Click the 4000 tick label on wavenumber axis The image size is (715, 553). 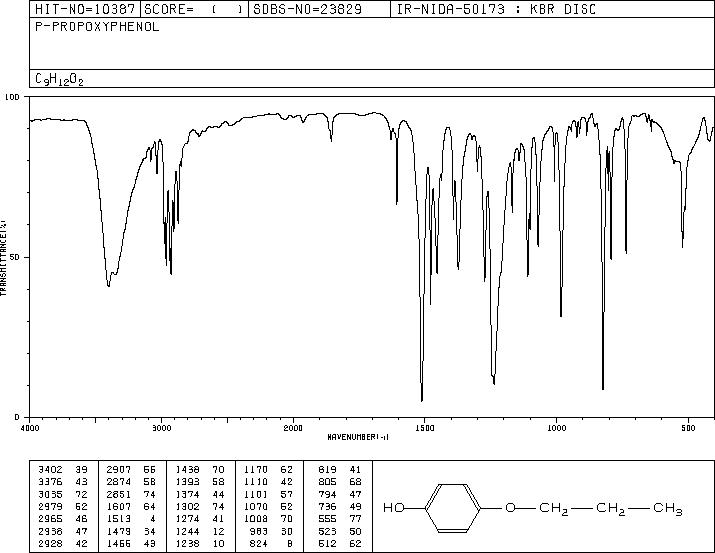pos(30,428)
